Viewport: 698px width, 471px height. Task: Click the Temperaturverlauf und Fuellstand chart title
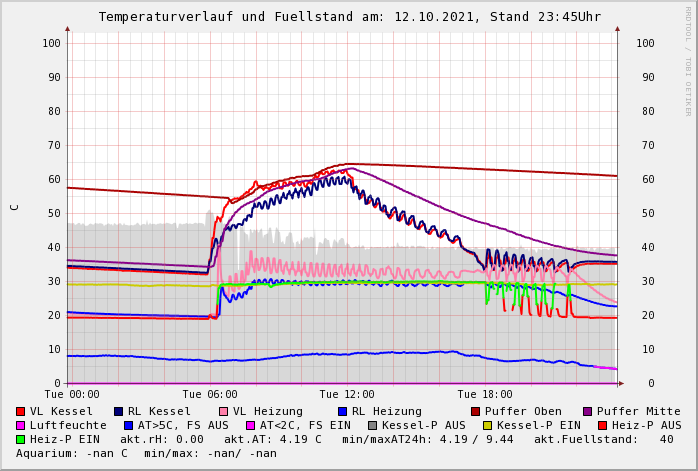349,17
